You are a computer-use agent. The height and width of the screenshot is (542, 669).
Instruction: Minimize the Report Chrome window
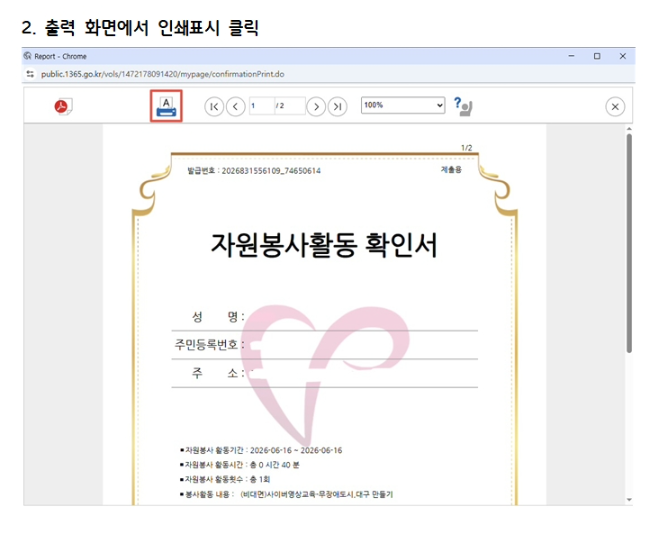click(571, 56)
